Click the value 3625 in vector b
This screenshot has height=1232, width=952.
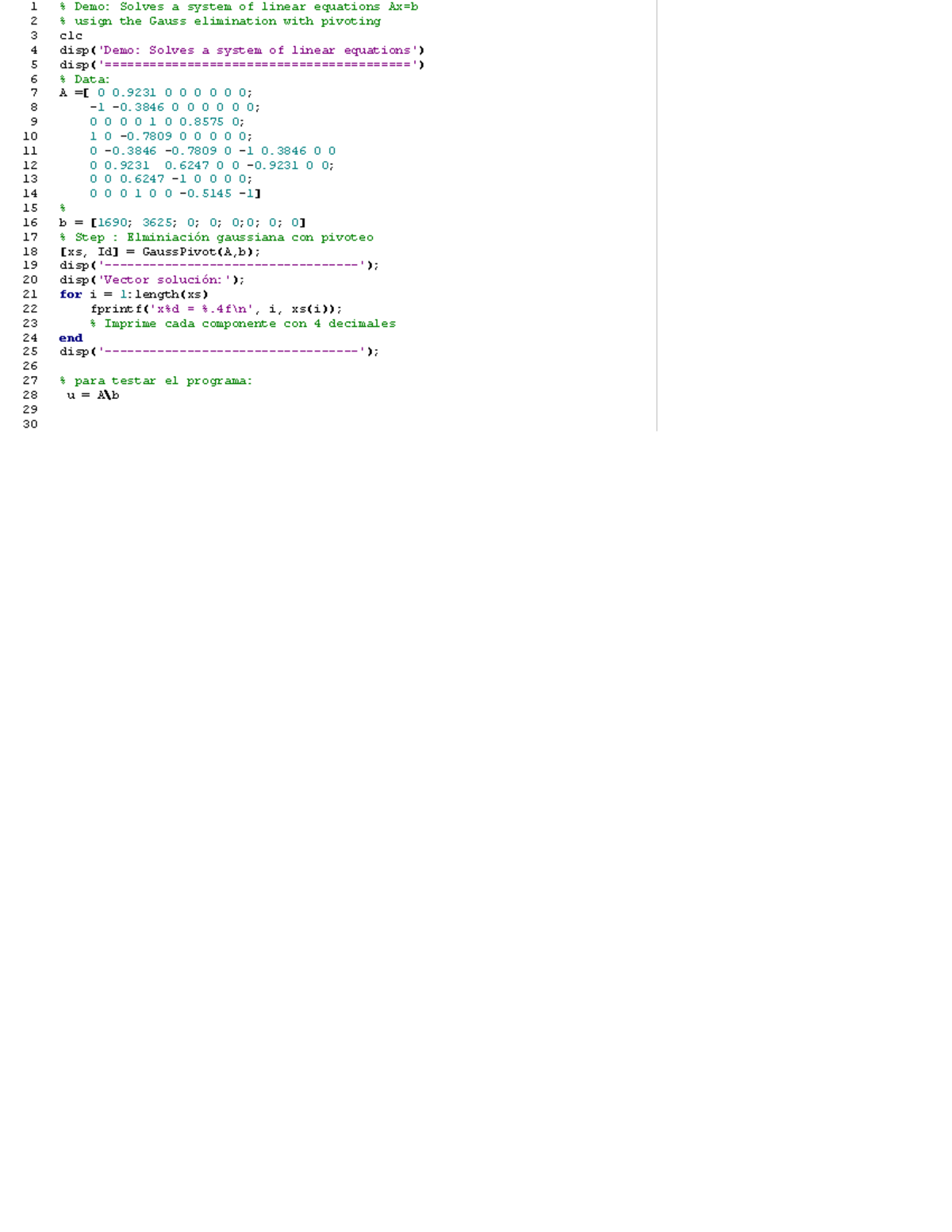(x=157, y=223)
